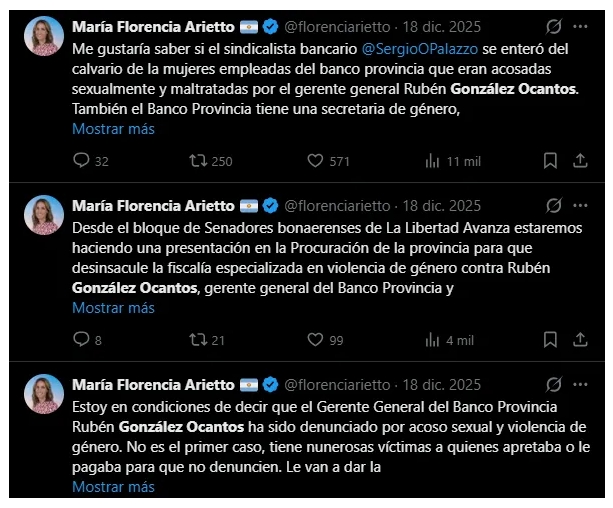Share the second tweet
The width and height of the screenshot is (613, 508).
[x=582, y=340]
